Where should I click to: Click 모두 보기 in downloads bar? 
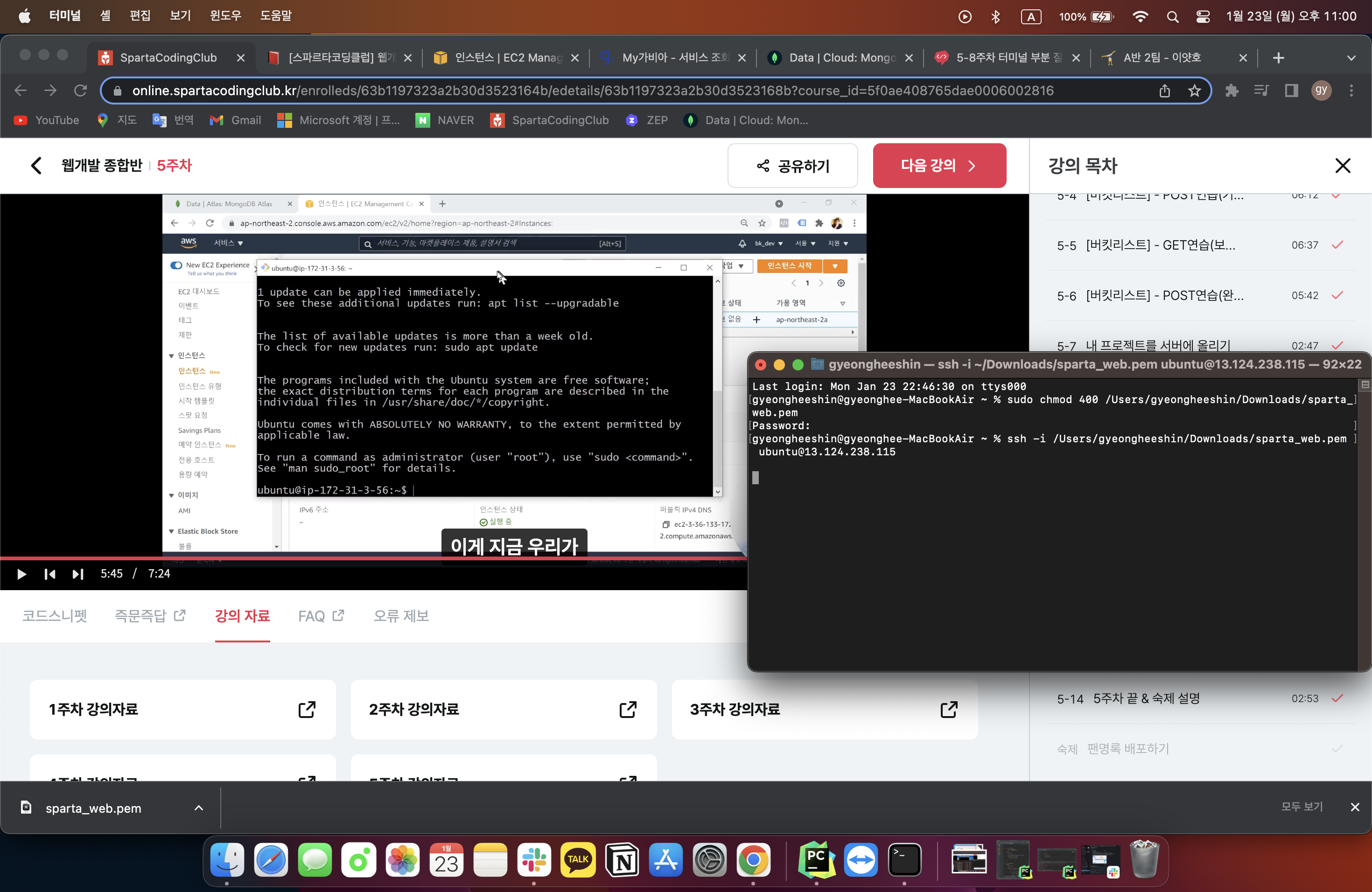click(1302, 807)
